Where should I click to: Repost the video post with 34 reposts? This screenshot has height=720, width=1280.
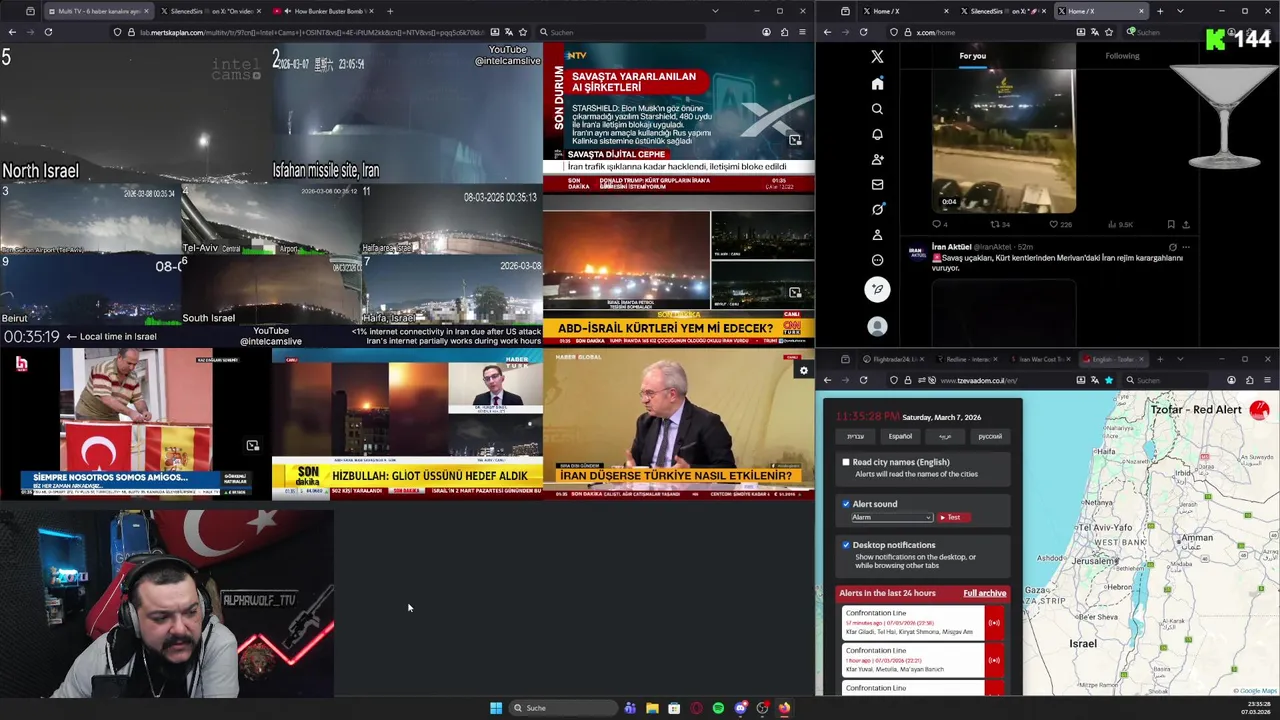pos(1000,224)
